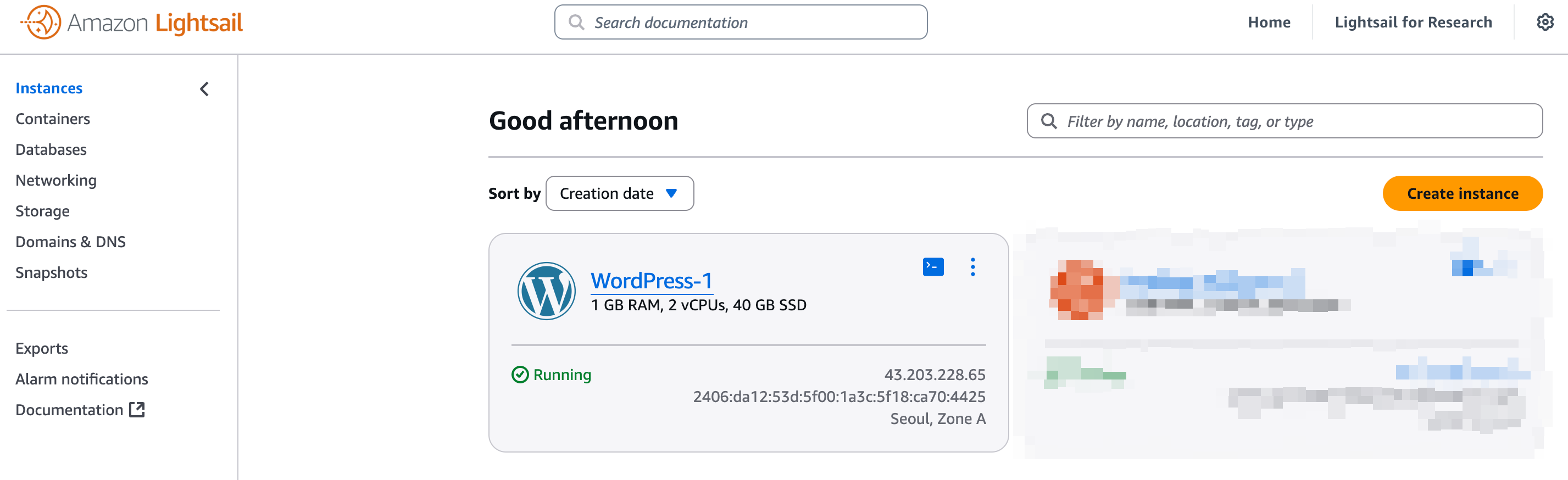Open Domains & DNS
Image resolution: width=1568 pixels, height=480 pixels.
click(x=71, y=242)
